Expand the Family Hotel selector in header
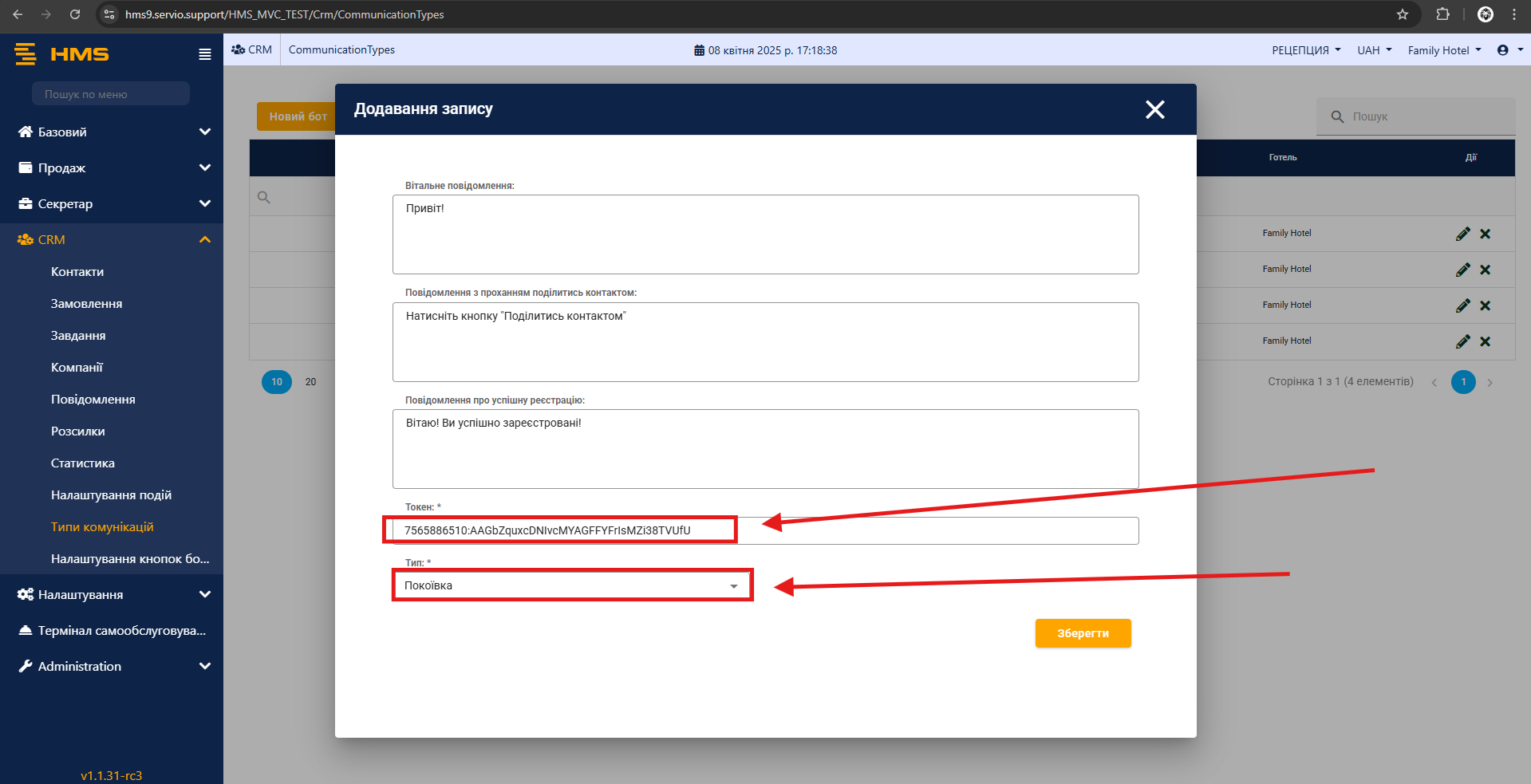This screenshot has height=784, width=1531. [x=1443, y=50]
